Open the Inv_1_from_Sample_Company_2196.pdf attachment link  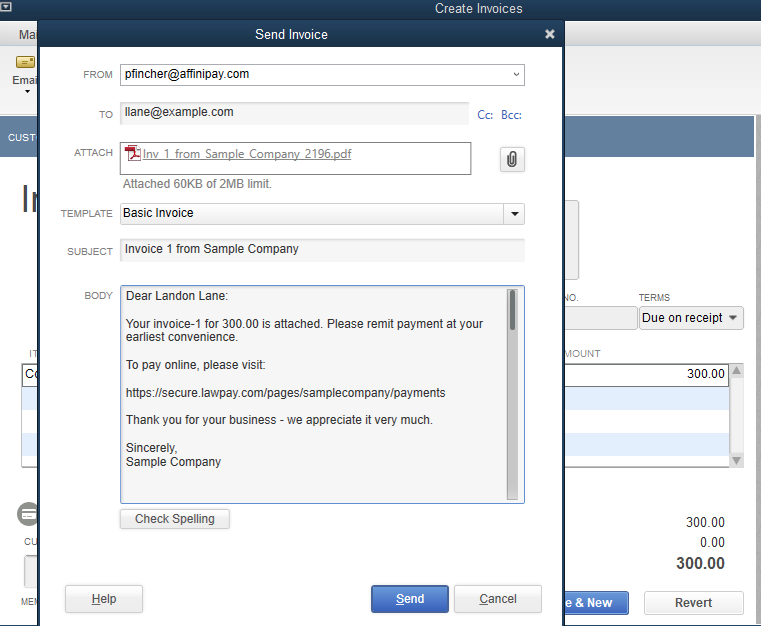click(x=247, y=155)
